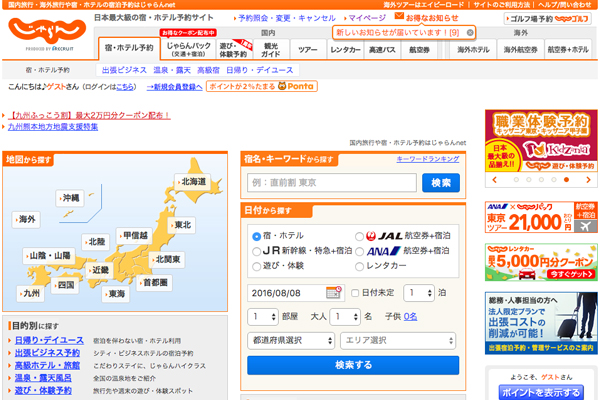This screenshot has height=400, width=600.
Task: Click the blue 検索 keyword button
Action: (441, 183)
